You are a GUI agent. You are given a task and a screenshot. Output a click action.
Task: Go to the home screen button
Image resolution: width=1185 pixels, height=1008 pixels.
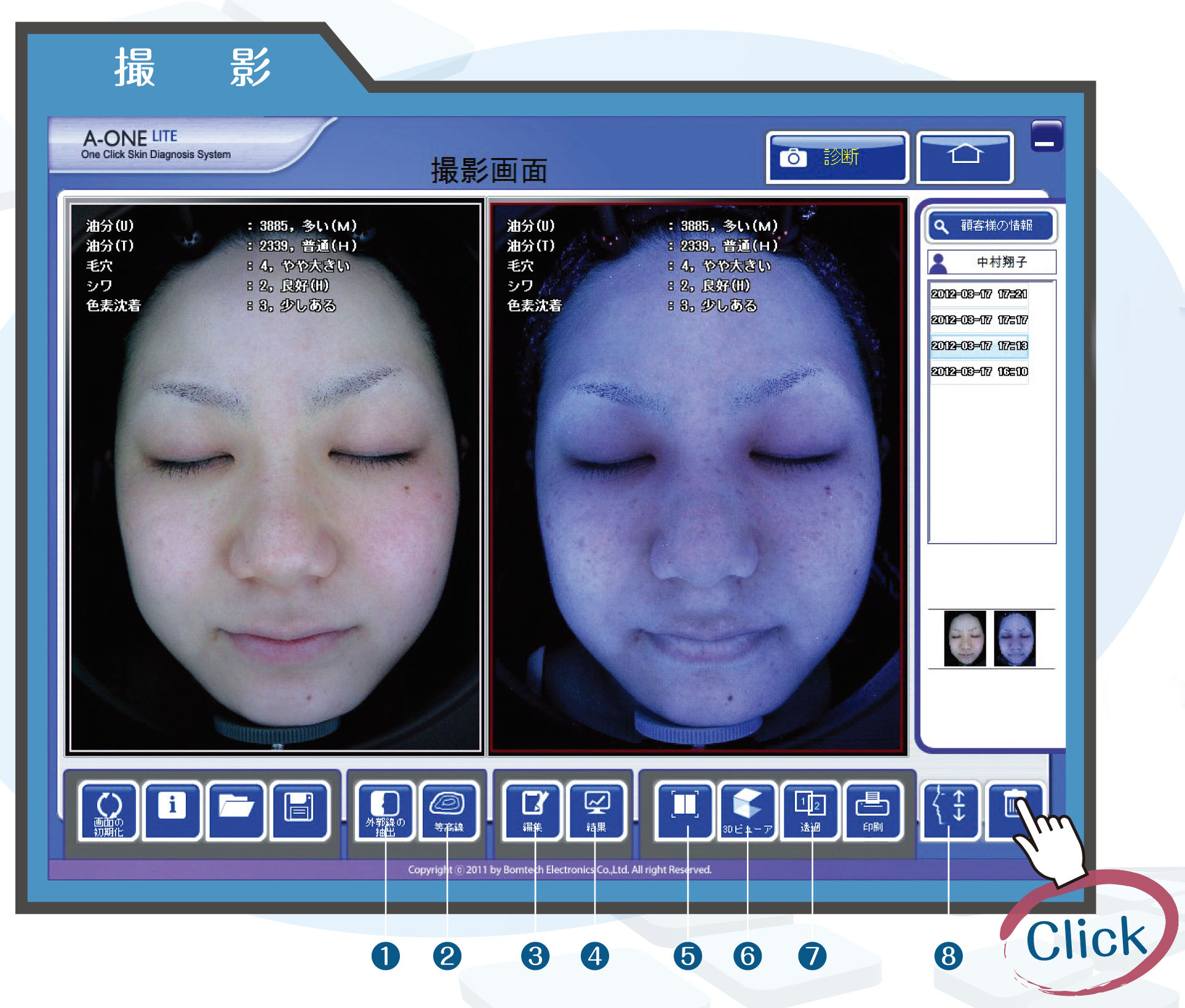965,157
